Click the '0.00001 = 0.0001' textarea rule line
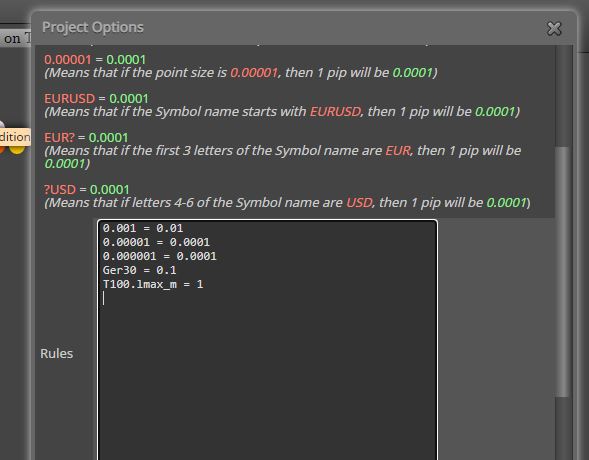Viewport: 589px width, 460px height. pyautogui.click(x=156, y=242)
